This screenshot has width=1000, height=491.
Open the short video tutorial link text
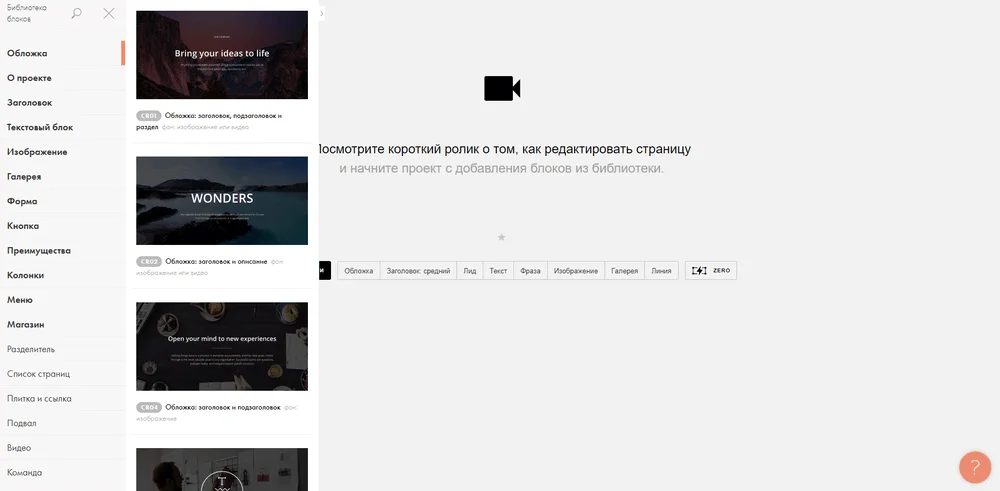tap(504, 149)
